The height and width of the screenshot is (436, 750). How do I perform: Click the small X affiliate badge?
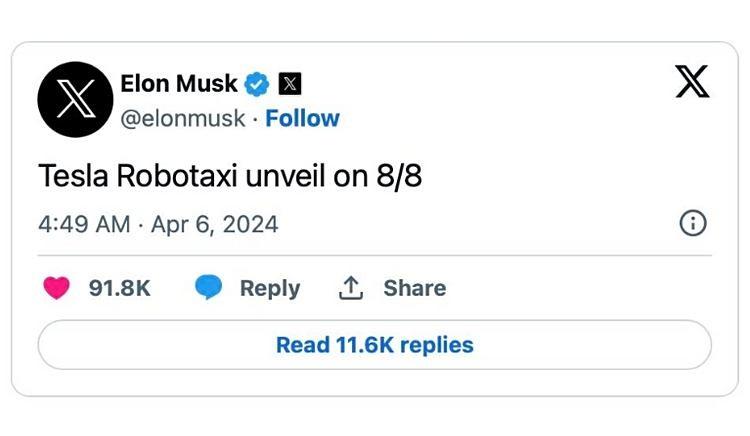[x=290, y=83]
